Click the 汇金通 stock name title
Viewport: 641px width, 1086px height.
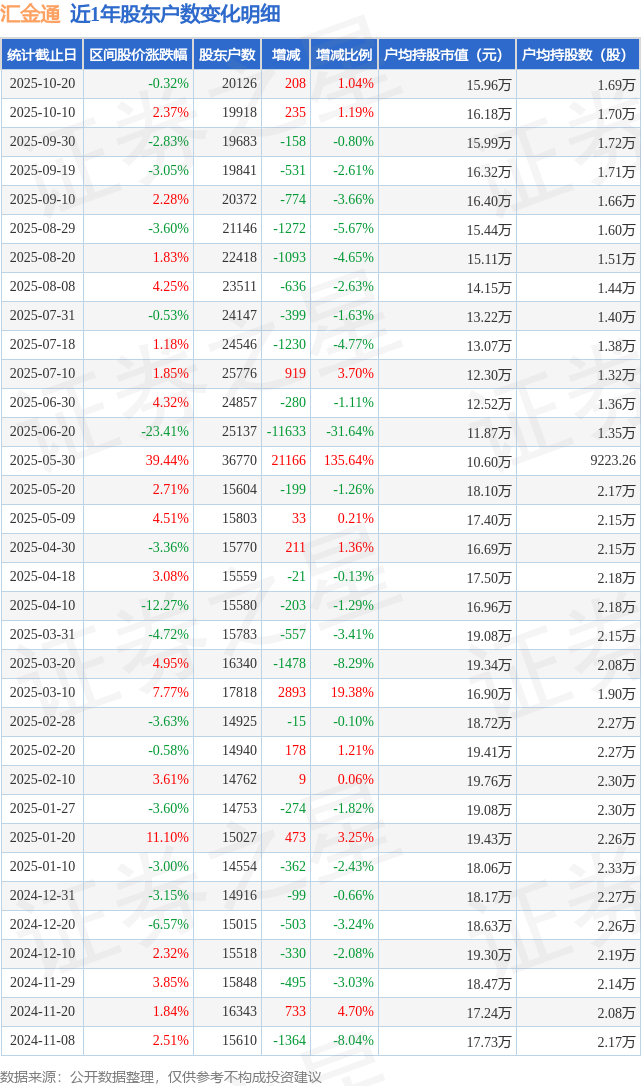31,14
